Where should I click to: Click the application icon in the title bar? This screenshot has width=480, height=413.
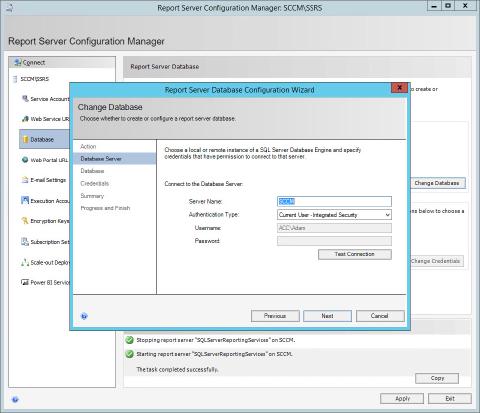click(10, 8)
